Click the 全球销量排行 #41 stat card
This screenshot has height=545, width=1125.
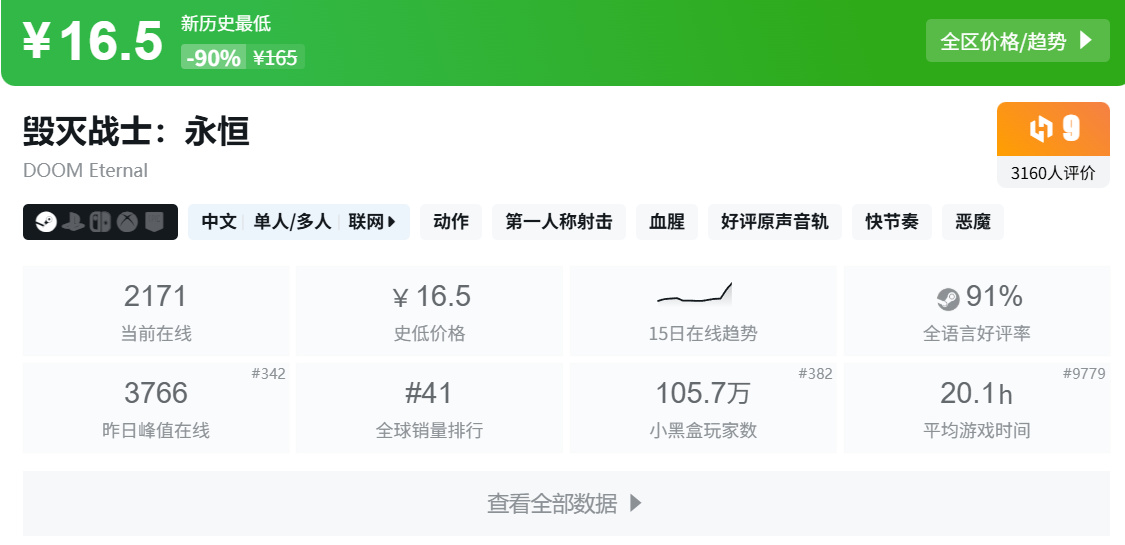[429, 408]
